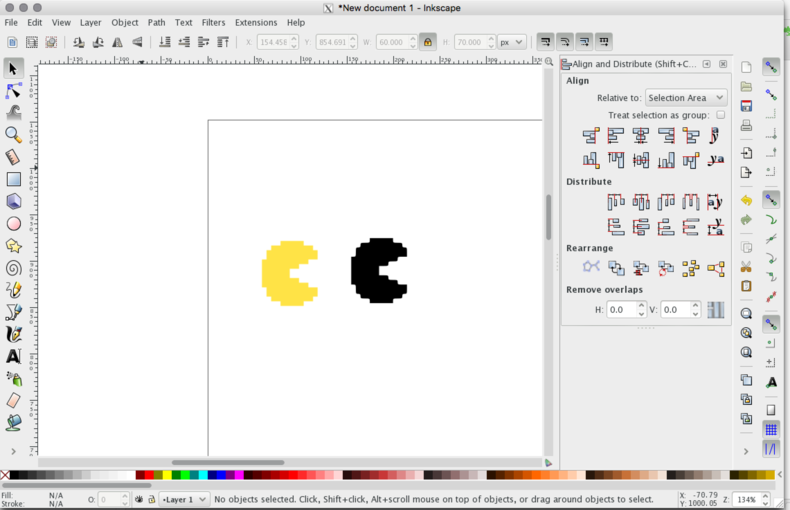Select the None (X) swatch in palette
Screen dimensions: 790x510
[x=5, y=475]
